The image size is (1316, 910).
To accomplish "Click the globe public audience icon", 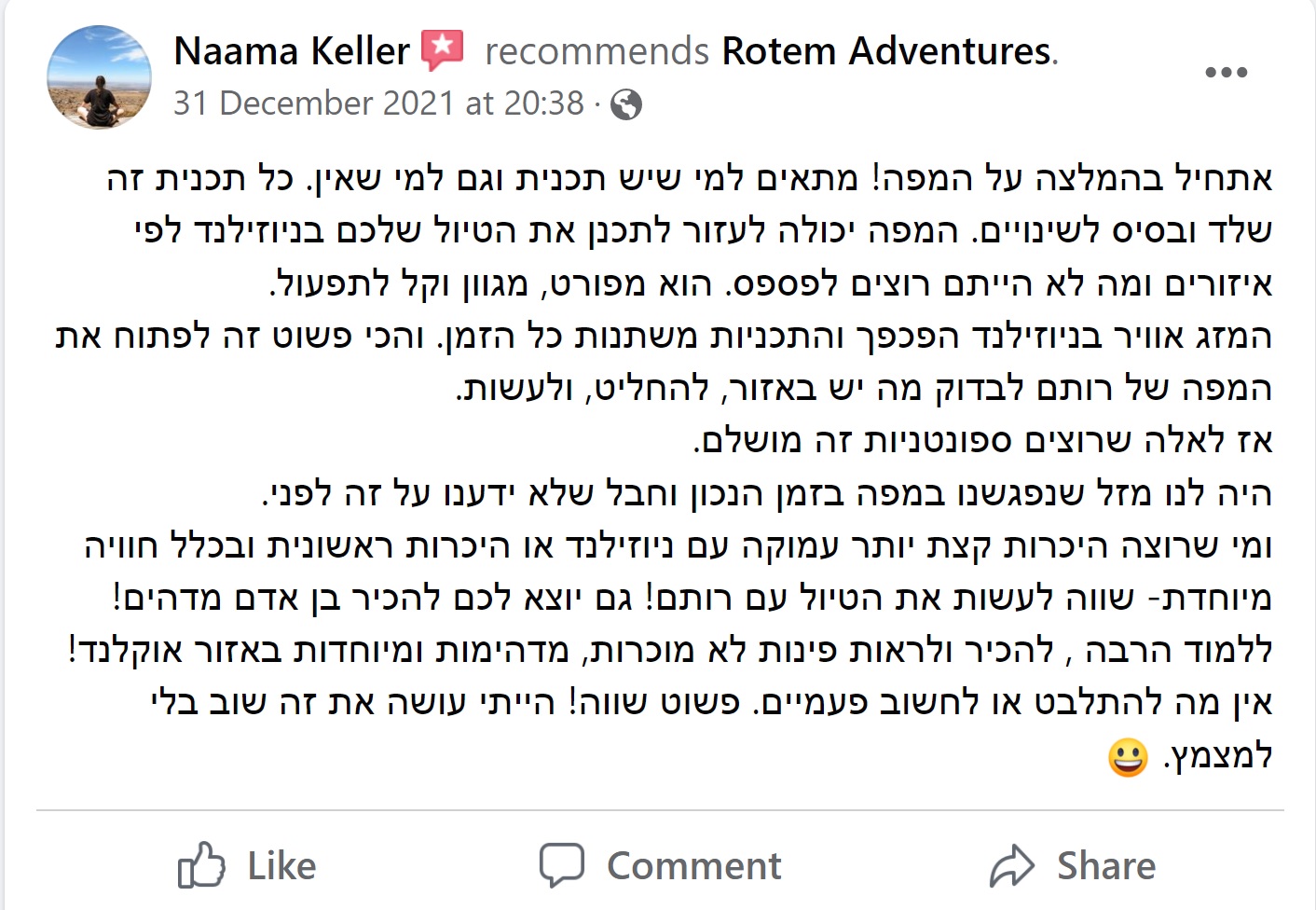I will coord(626,104).
